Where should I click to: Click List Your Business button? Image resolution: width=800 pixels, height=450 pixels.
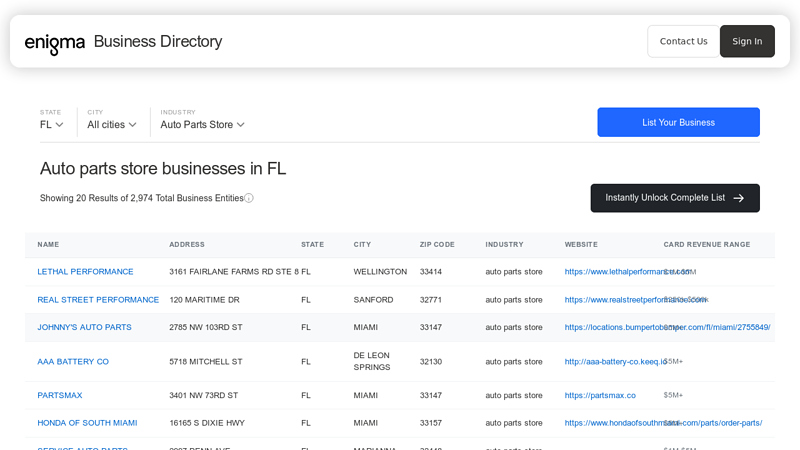pos(678,122)
